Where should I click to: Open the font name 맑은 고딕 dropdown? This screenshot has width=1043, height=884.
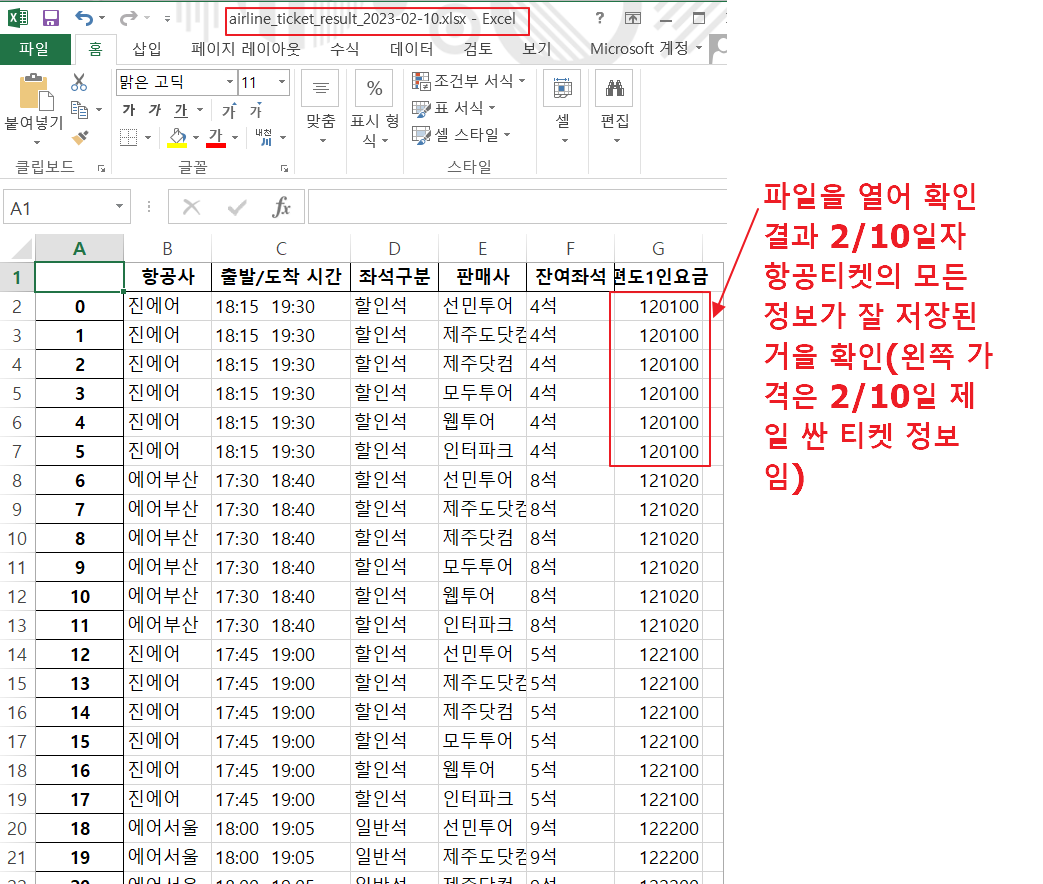[x=229, y=82]
